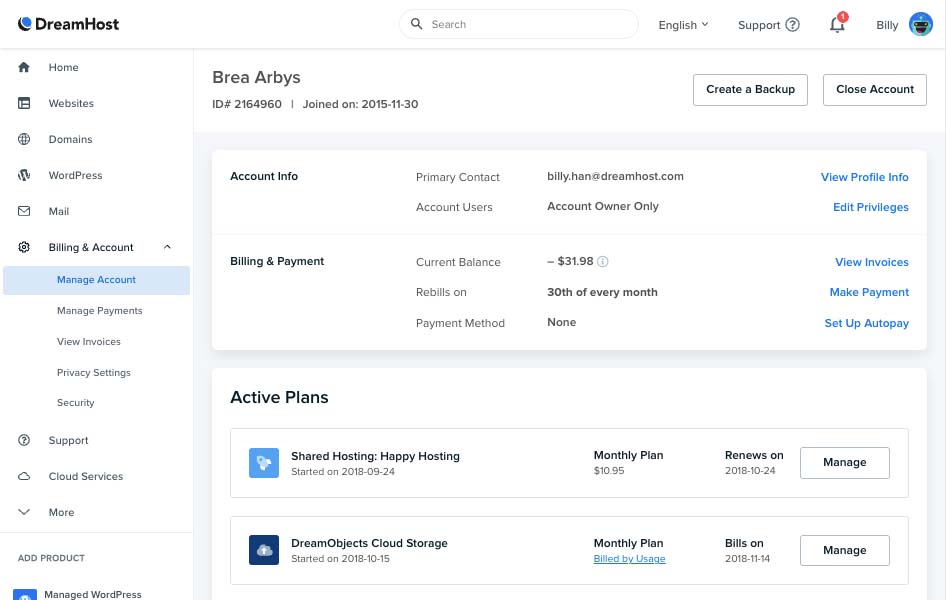The width and height of the screenshot is (946, 600).
Task: Click 30th of every month value
Action: click(x=602, y=292)
